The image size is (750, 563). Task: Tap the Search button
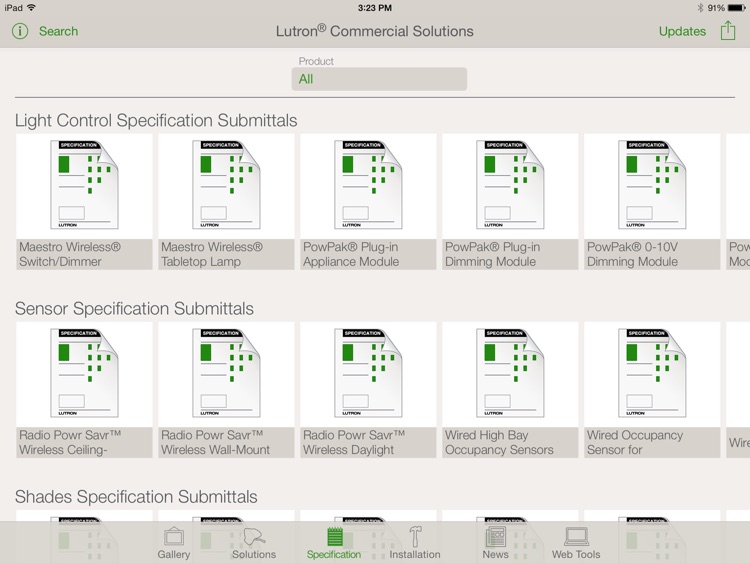point(58,32)
